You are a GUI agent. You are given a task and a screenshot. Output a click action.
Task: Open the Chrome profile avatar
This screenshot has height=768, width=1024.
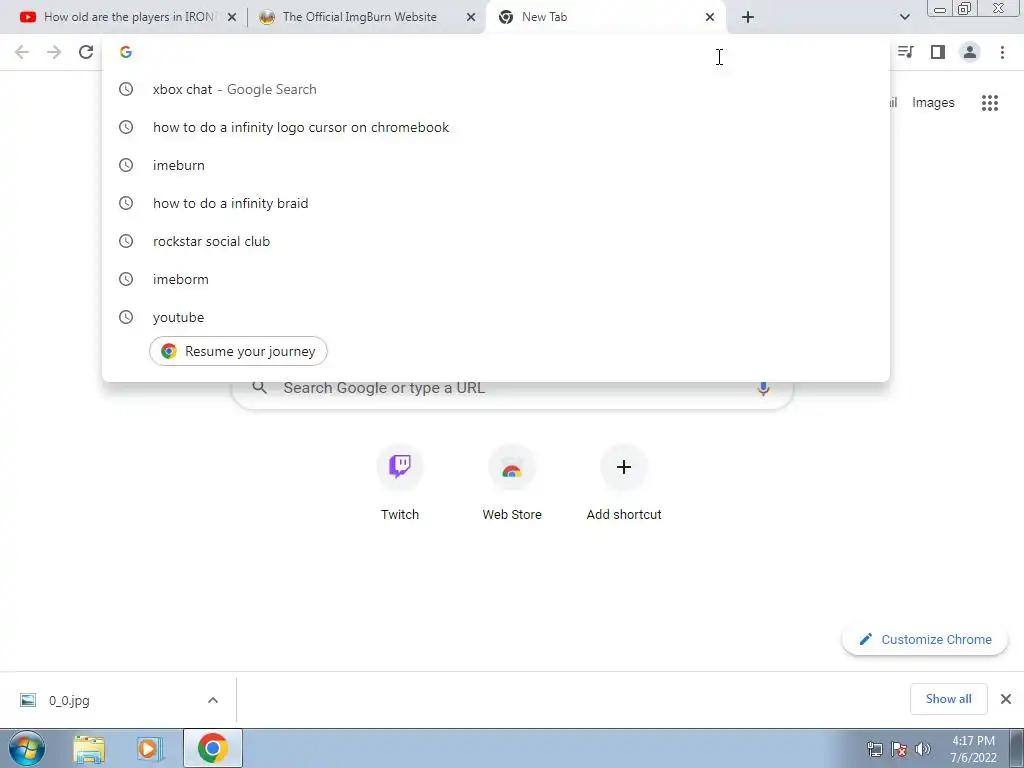tap(970, 52)
